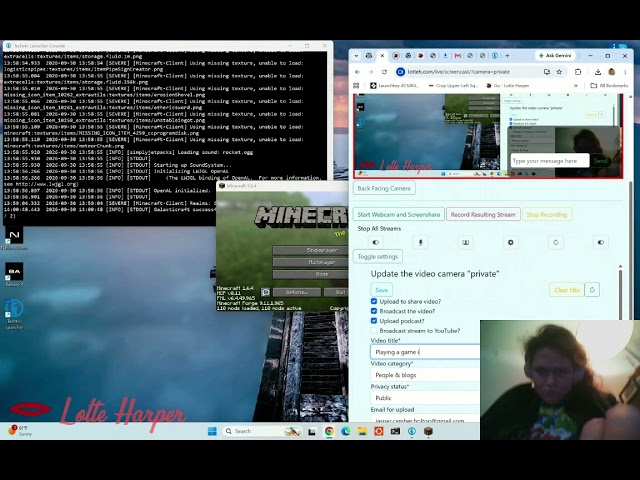Switch to the download-icon tab
The height and width of the screenshot is (480, 640).
(445, 56)
